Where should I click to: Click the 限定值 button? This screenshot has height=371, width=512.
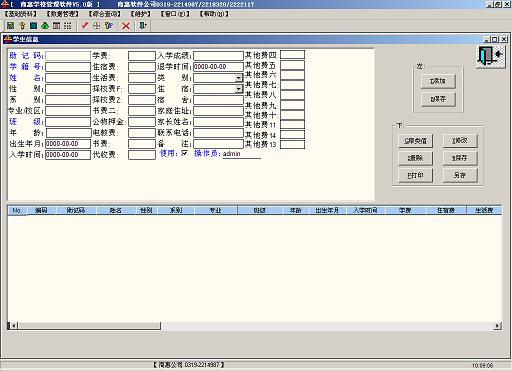415,141
